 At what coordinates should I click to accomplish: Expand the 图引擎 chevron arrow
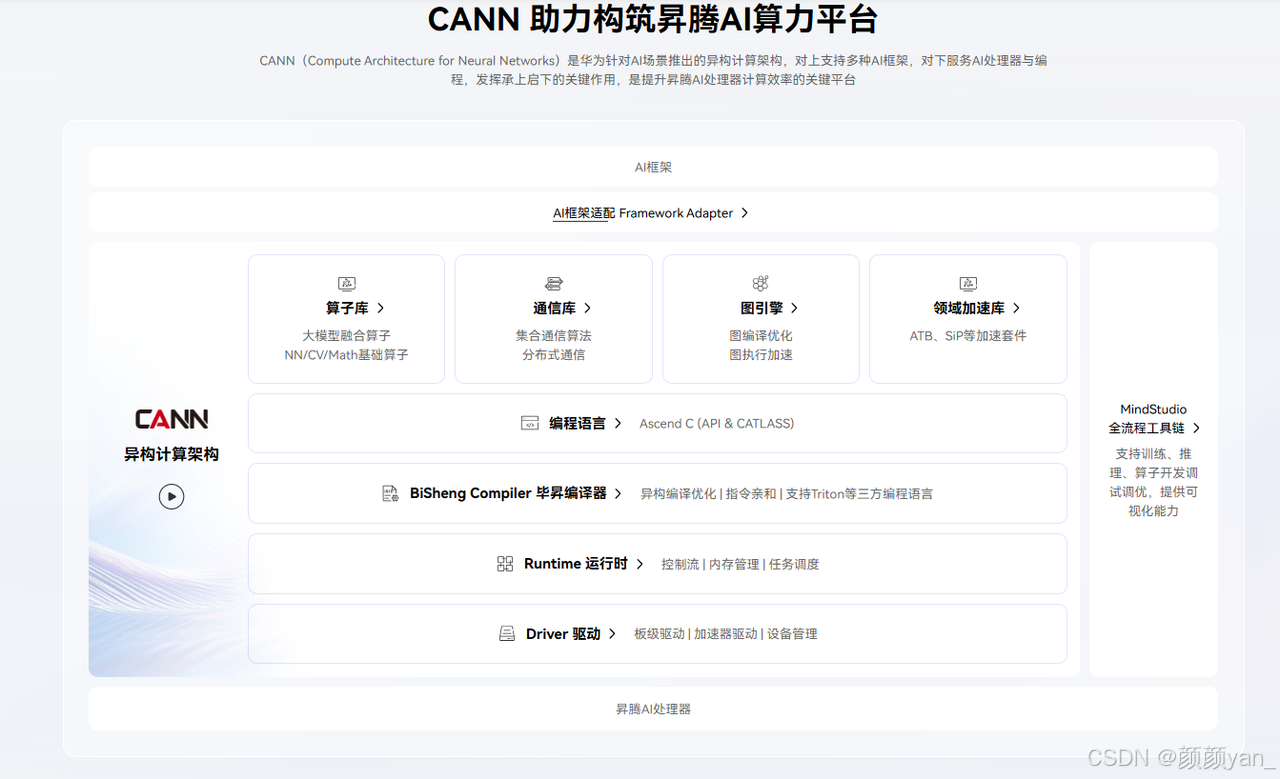point(794,308)
